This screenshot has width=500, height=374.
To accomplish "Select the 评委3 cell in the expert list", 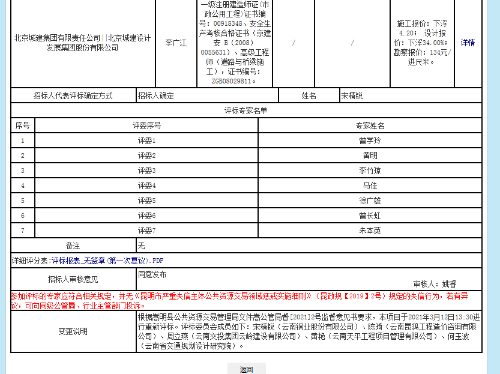I will pyautogui.click(x=147, y=171).
